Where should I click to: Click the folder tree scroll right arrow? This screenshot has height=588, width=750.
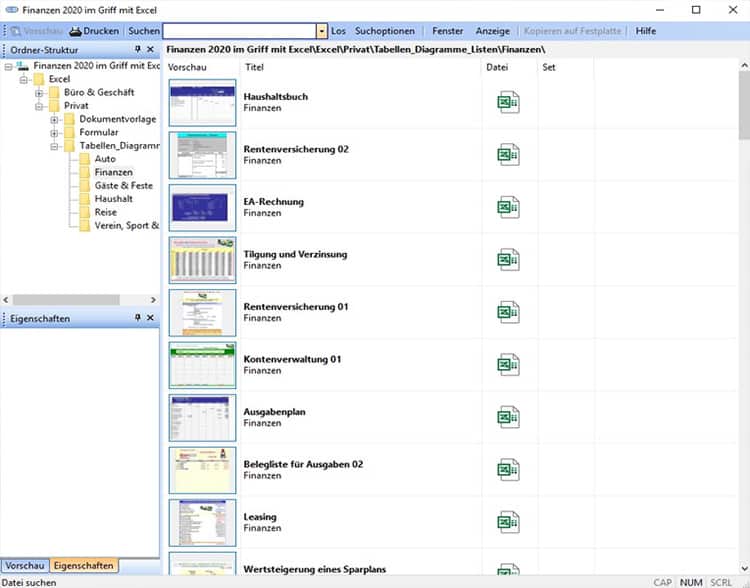(153, 300)
